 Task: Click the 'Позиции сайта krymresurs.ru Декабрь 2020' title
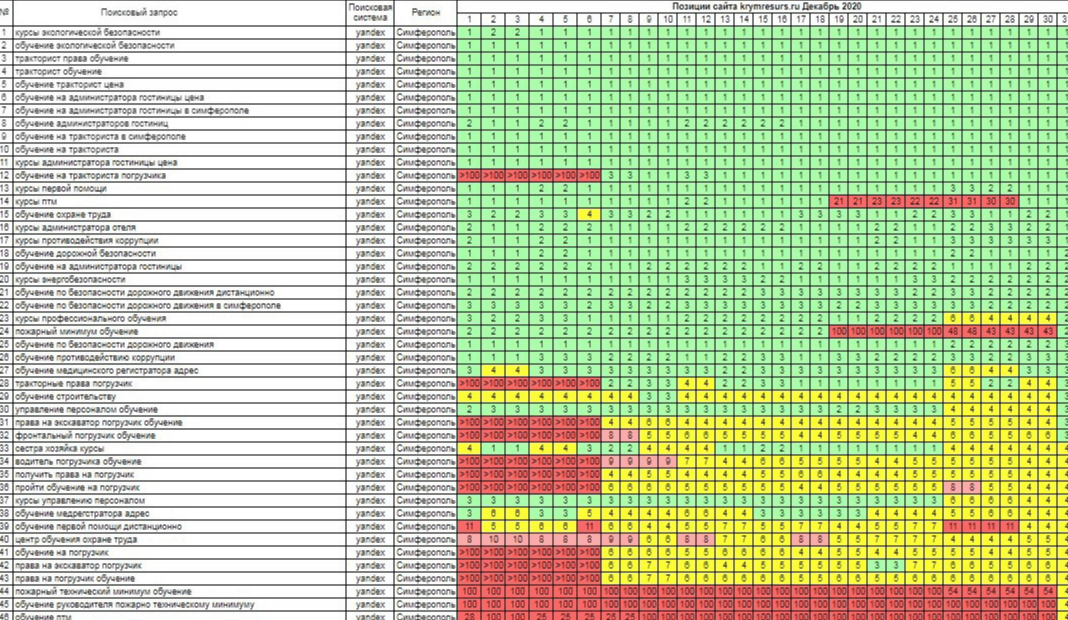[766, 6]
